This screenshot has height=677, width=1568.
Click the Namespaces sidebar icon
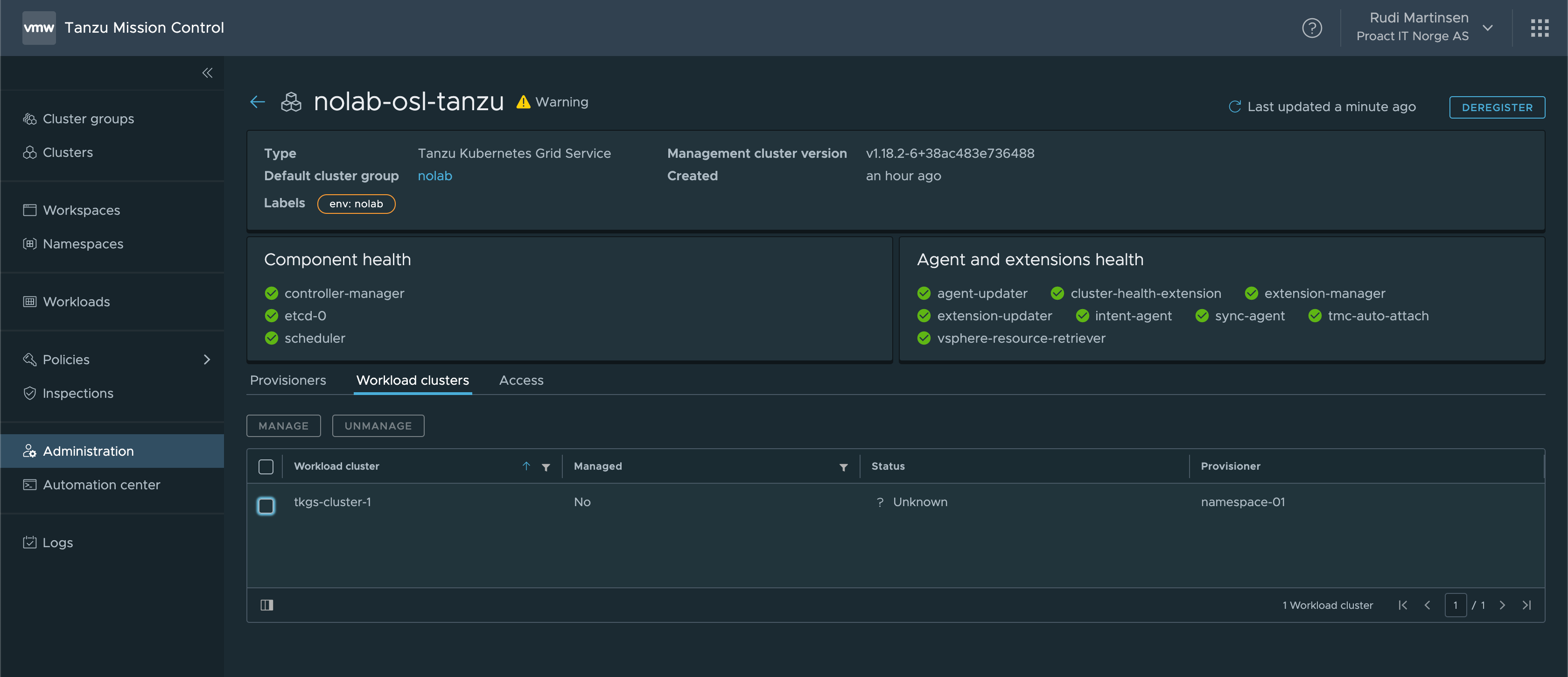click(x=30, y=244)
